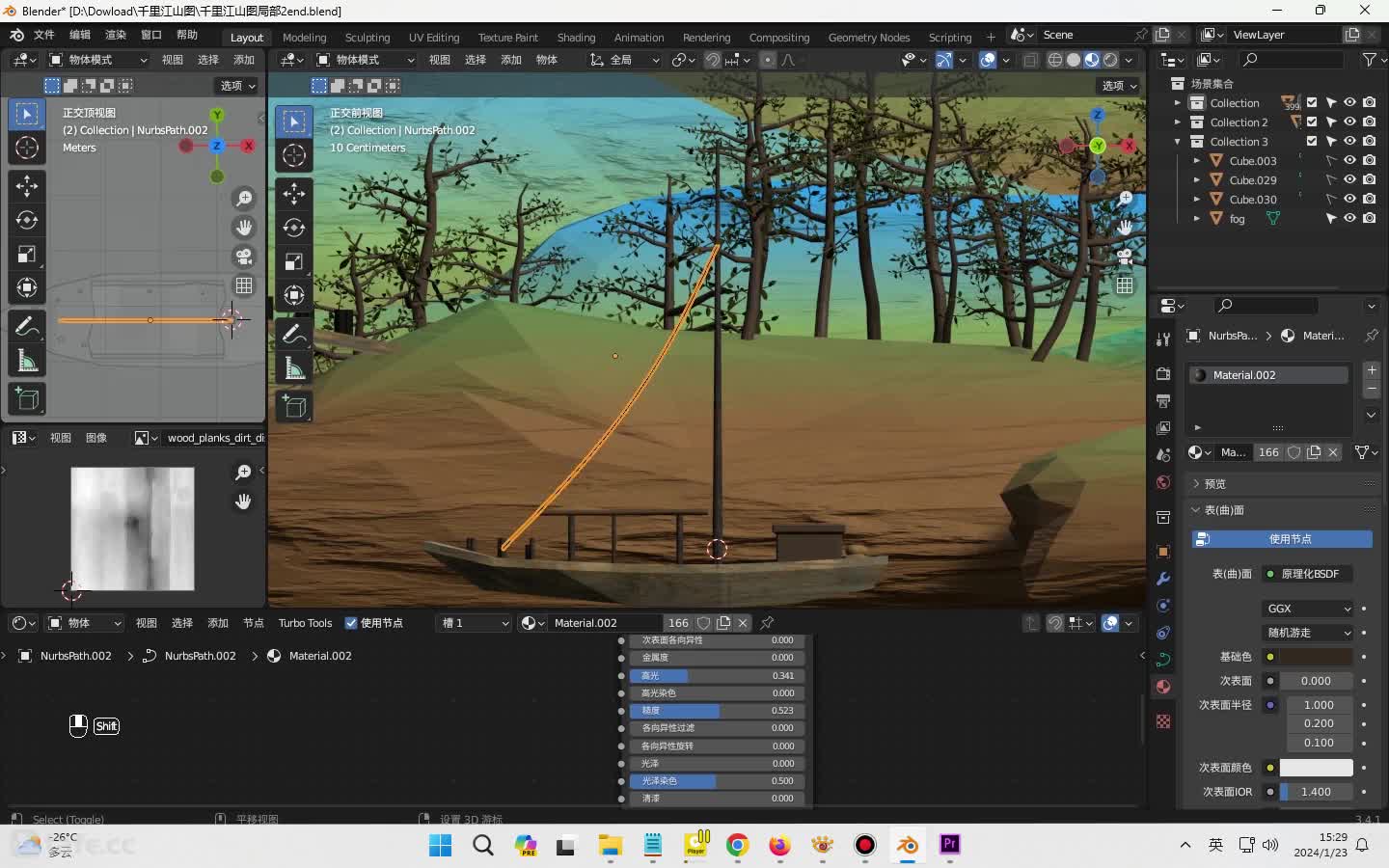Image resolution: width=1389 pixels, height=868 pixels.
Task: Open the Slot 1 dropdown
Action: 474,623
